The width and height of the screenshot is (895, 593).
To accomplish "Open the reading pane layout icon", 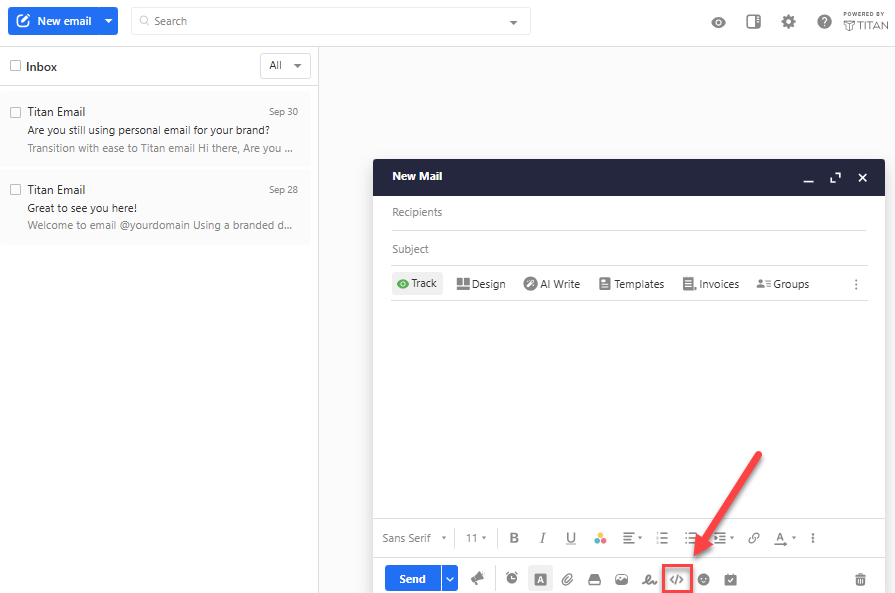I will 753,22.
